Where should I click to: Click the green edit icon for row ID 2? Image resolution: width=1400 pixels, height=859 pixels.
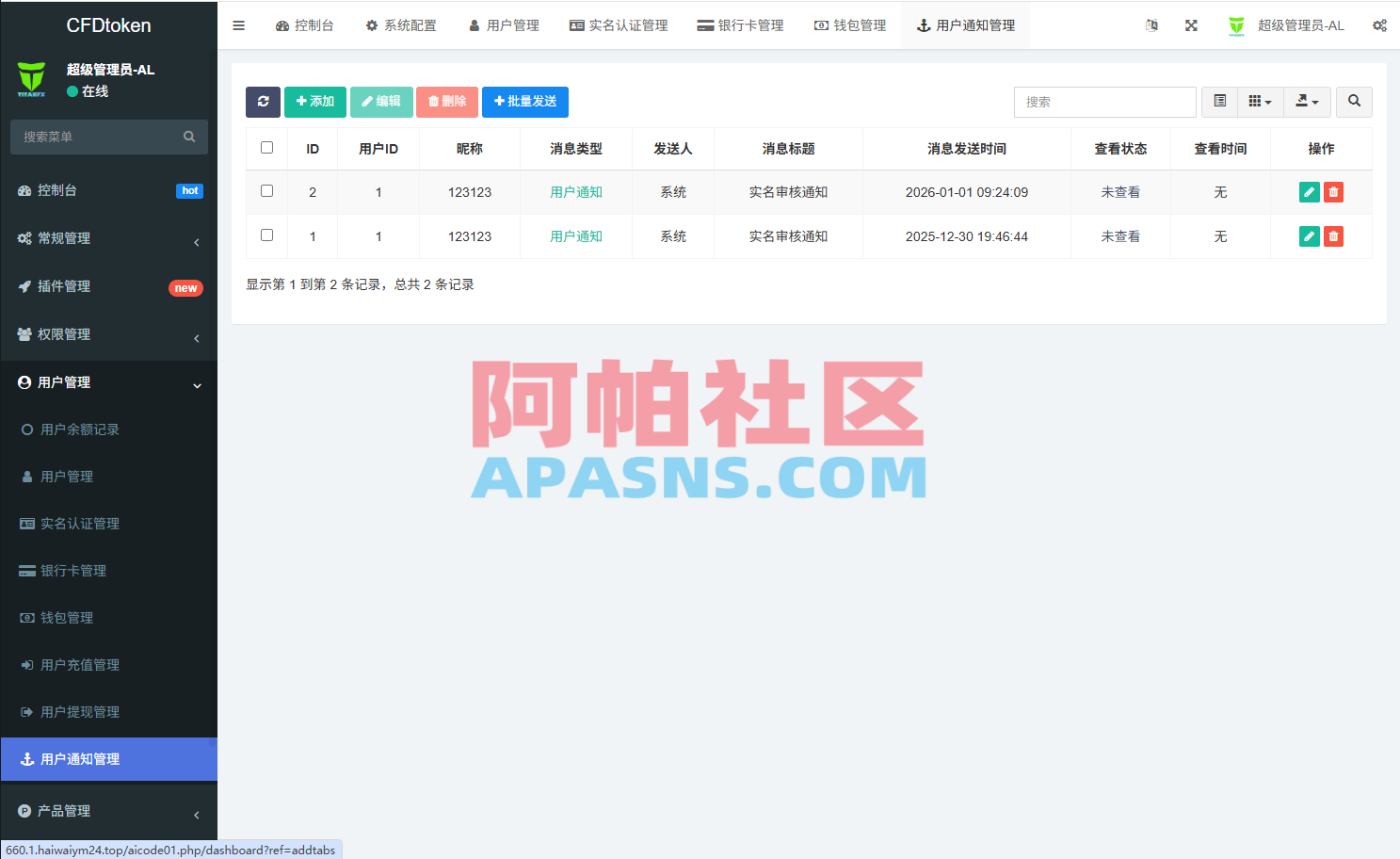tap(1309, 192)
